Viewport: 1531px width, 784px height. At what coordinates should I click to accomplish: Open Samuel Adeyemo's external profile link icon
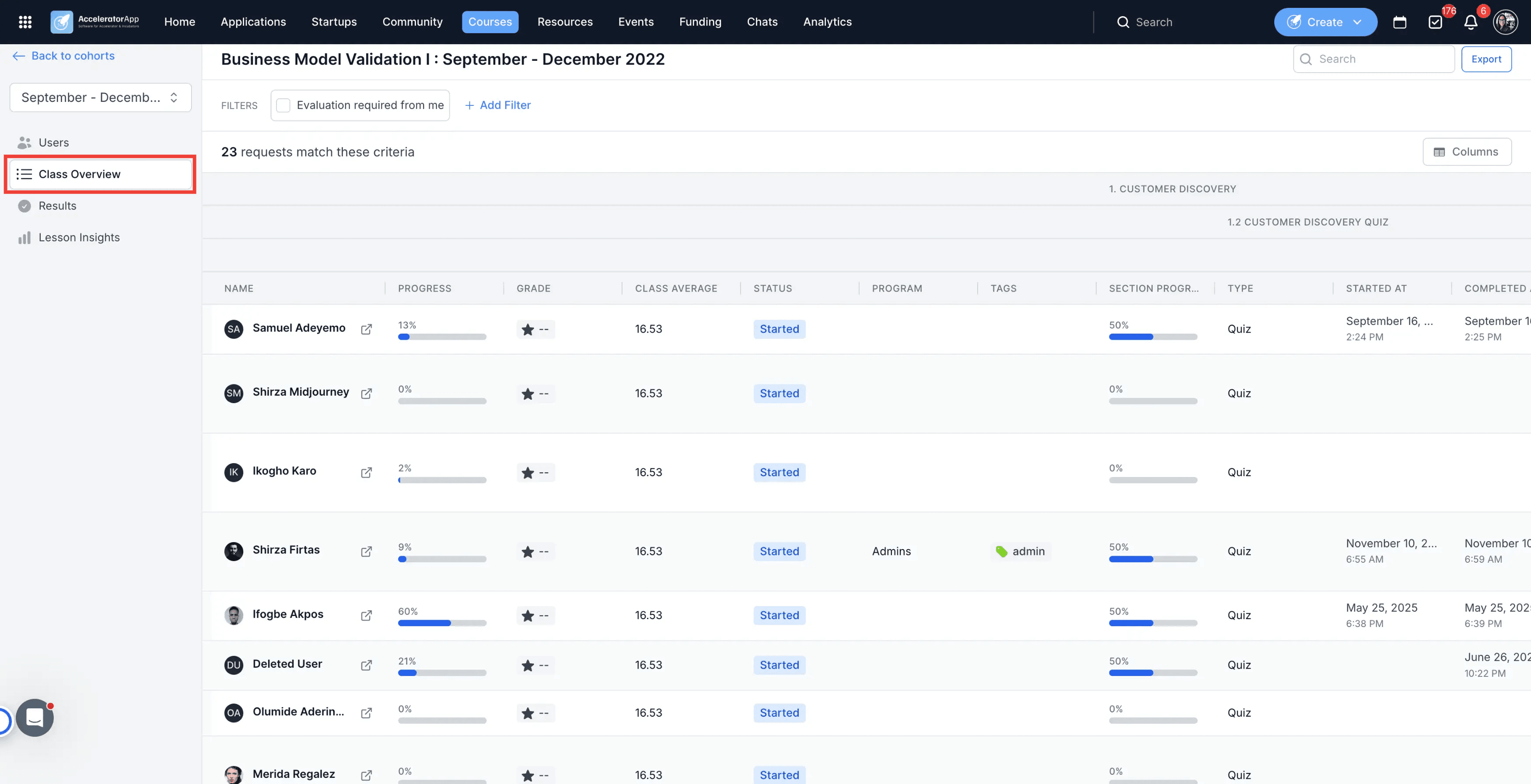367,329
